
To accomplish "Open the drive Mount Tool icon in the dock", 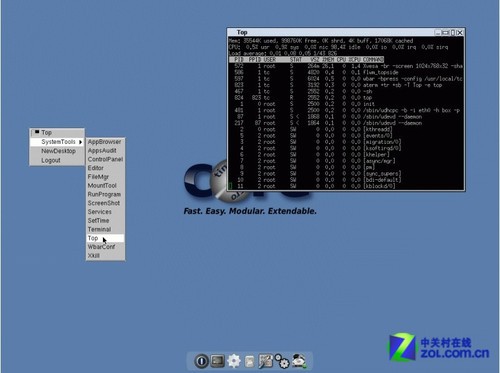I will coord(299,361).
